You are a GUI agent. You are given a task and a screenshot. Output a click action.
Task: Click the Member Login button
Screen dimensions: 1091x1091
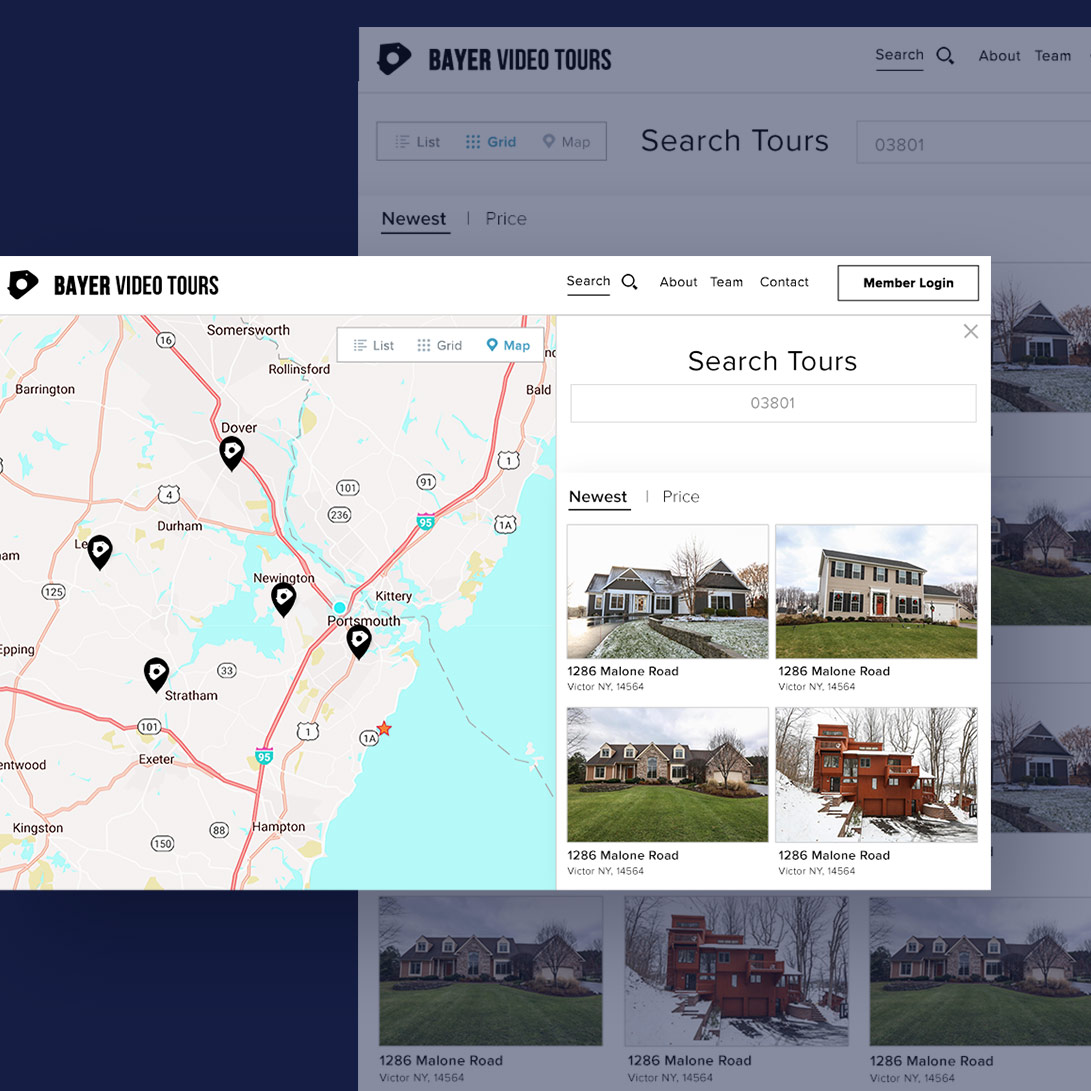[907, 283]
